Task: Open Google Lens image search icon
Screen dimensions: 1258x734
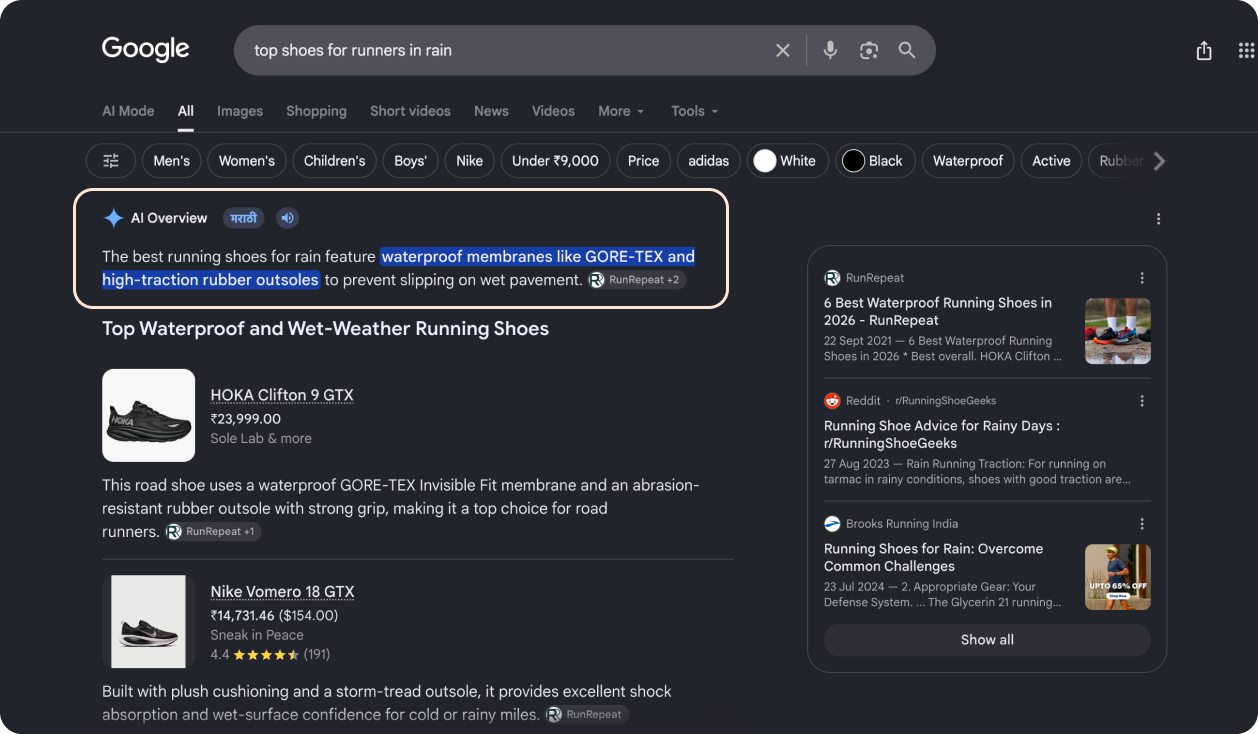Action: coord(868,50)
